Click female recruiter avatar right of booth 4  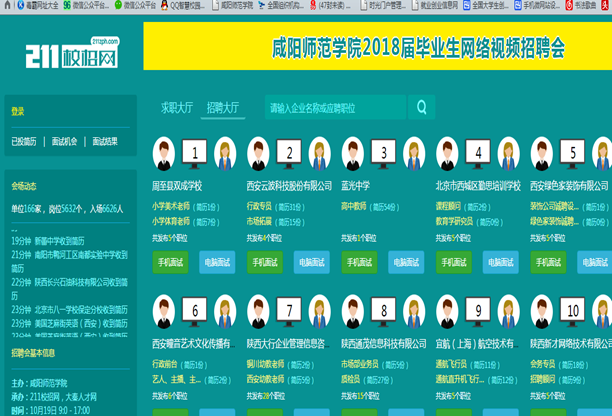(506, 154)
